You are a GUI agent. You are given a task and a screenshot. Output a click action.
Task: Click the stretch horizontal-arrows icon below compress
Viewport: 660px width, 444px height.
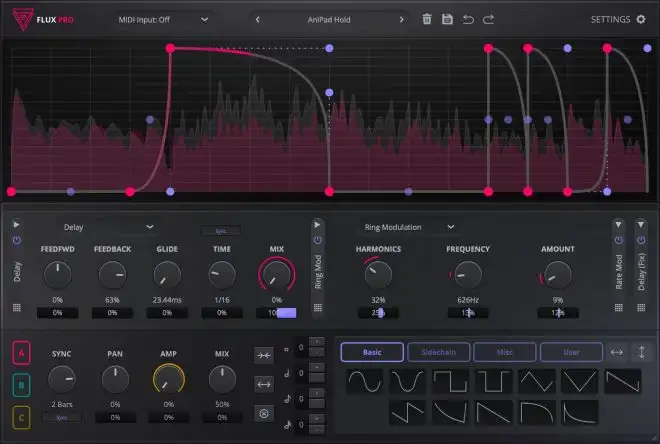point(264,384)
